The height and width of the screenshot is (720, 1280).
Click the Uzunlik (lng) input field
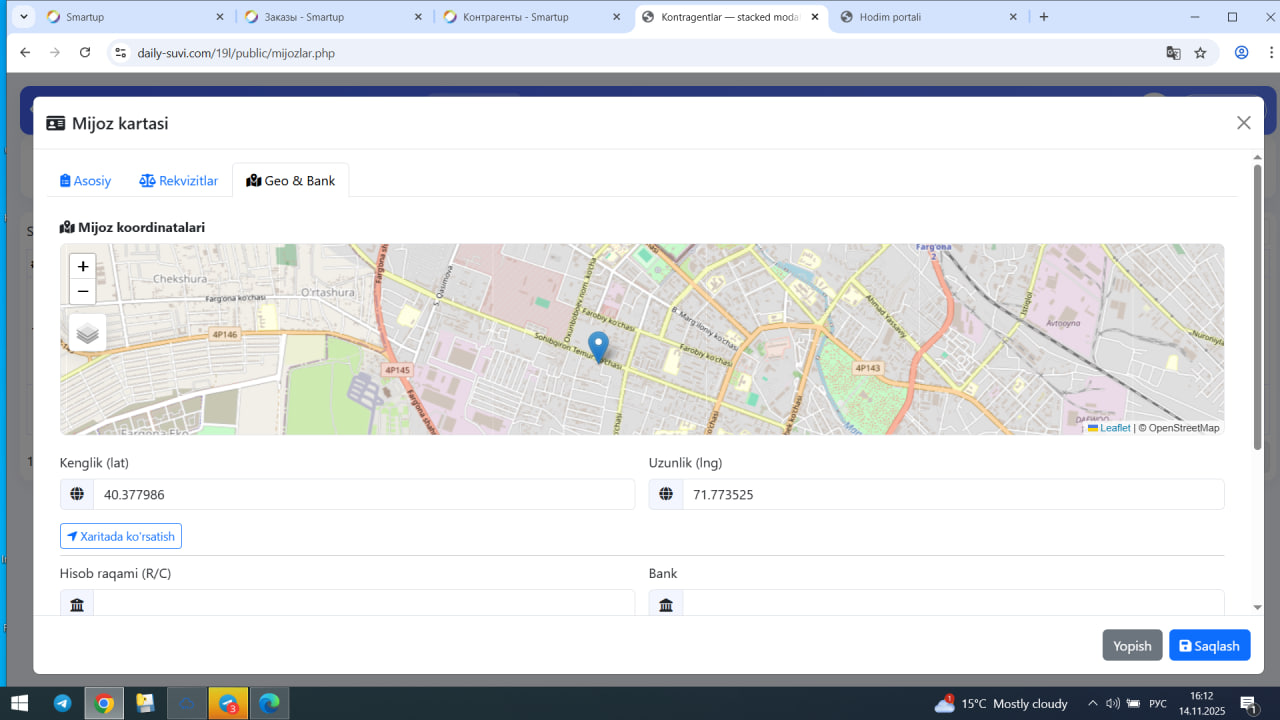click(952, 494)
